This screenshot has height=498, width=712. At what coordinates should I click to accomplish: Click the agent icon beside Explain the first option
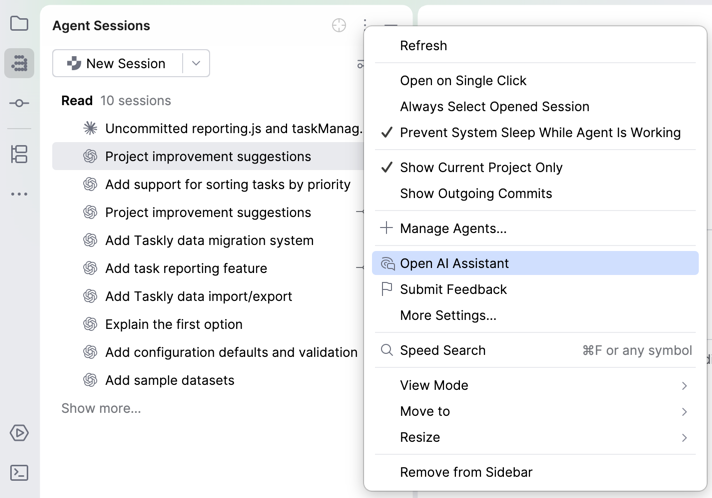[90, 324]
